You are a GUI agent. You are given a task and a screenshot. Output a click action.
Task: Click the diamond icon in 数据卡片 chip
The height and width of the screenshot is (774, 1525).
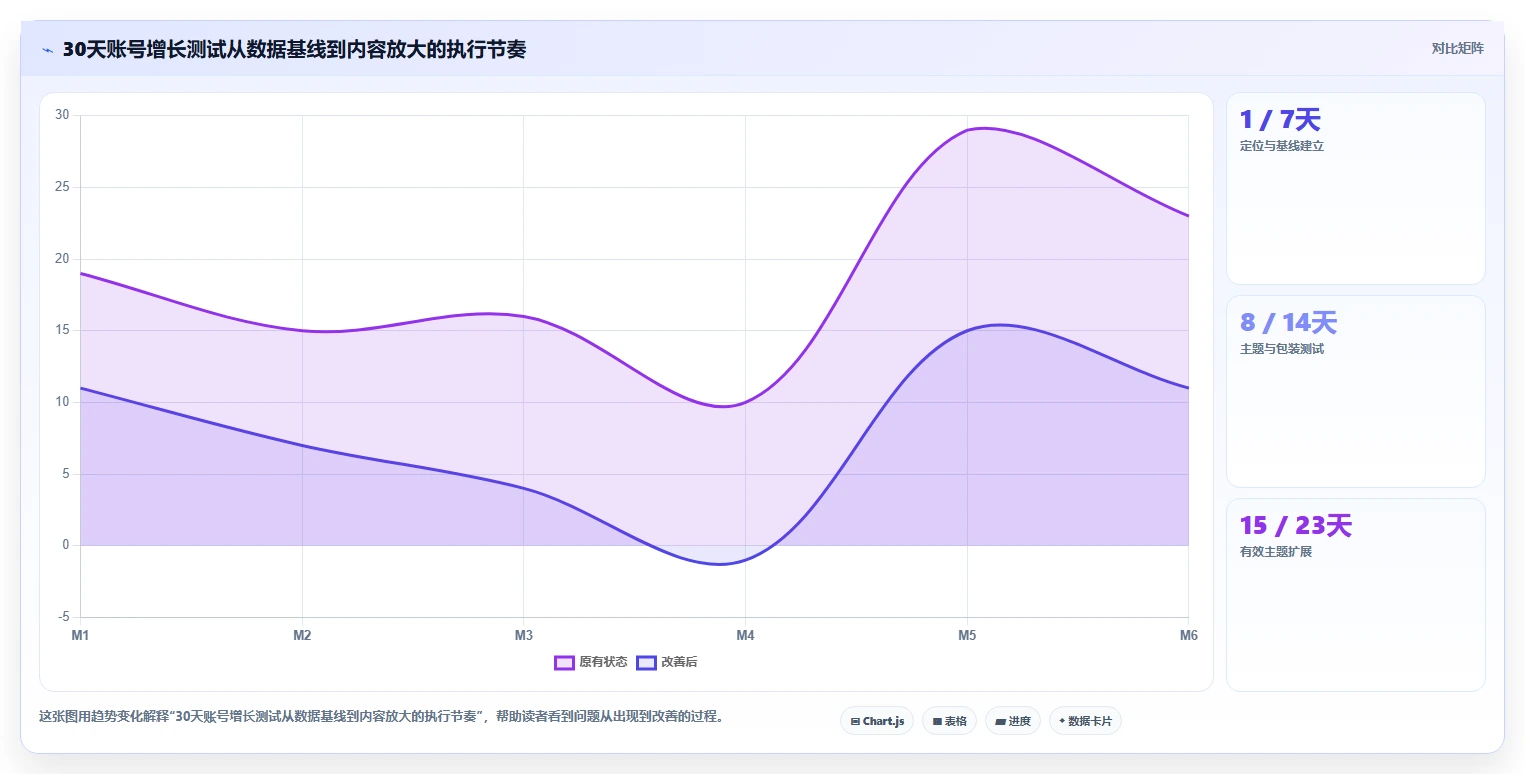(1061, 721)
